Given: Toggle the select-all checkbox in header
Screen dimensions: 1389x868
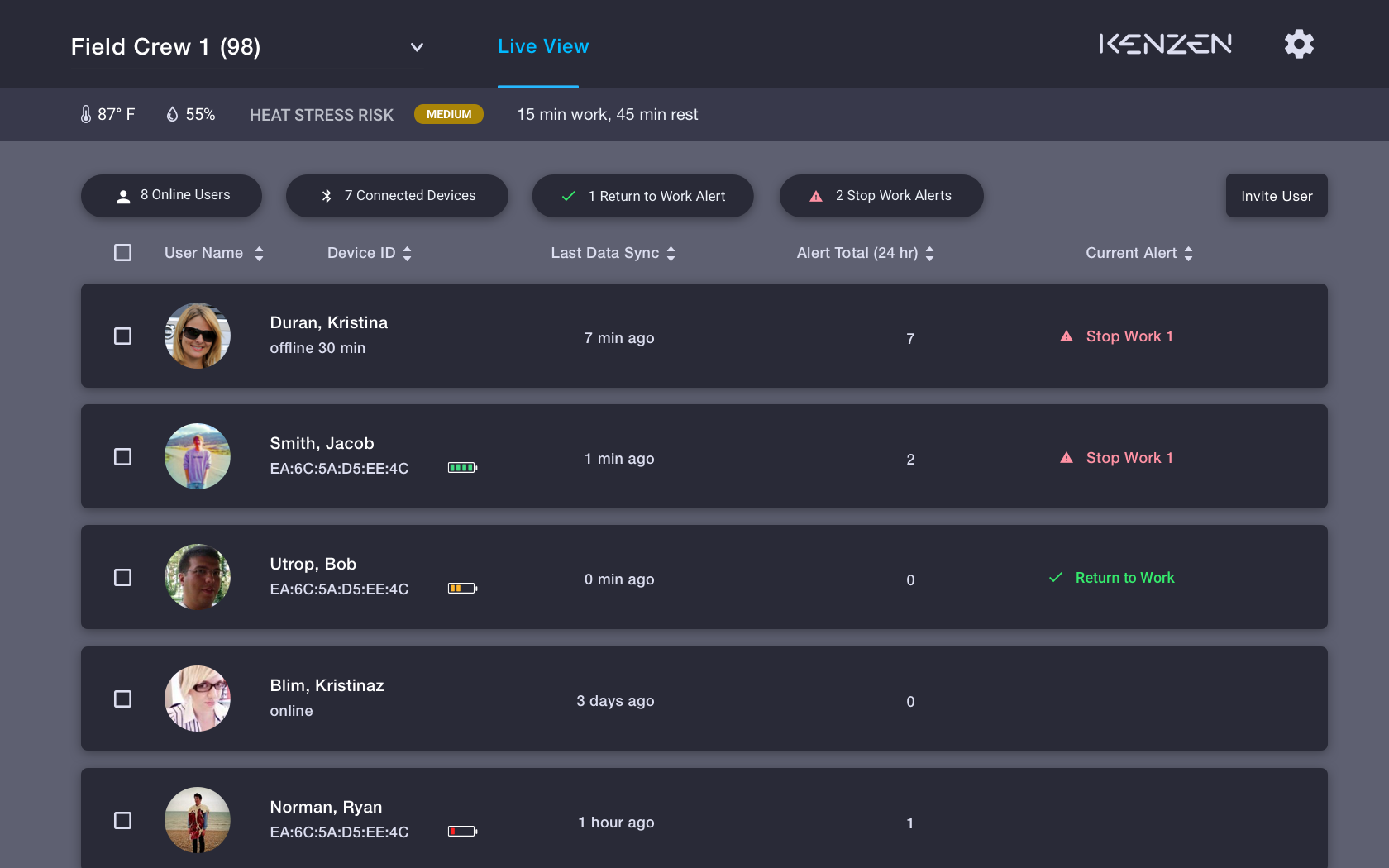Looking at the screenshot, I should pos(122,253).
